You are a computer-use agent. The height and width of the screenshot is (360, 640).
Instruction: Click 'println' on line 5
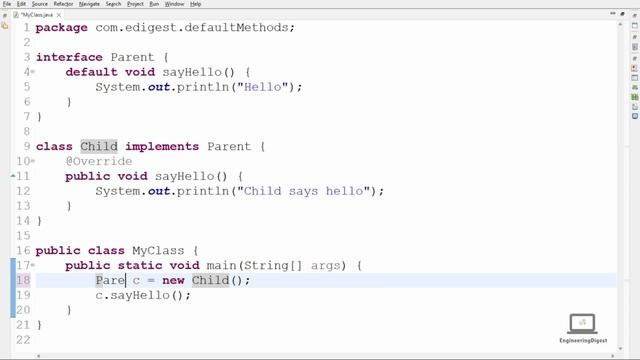tap(203, 87)
